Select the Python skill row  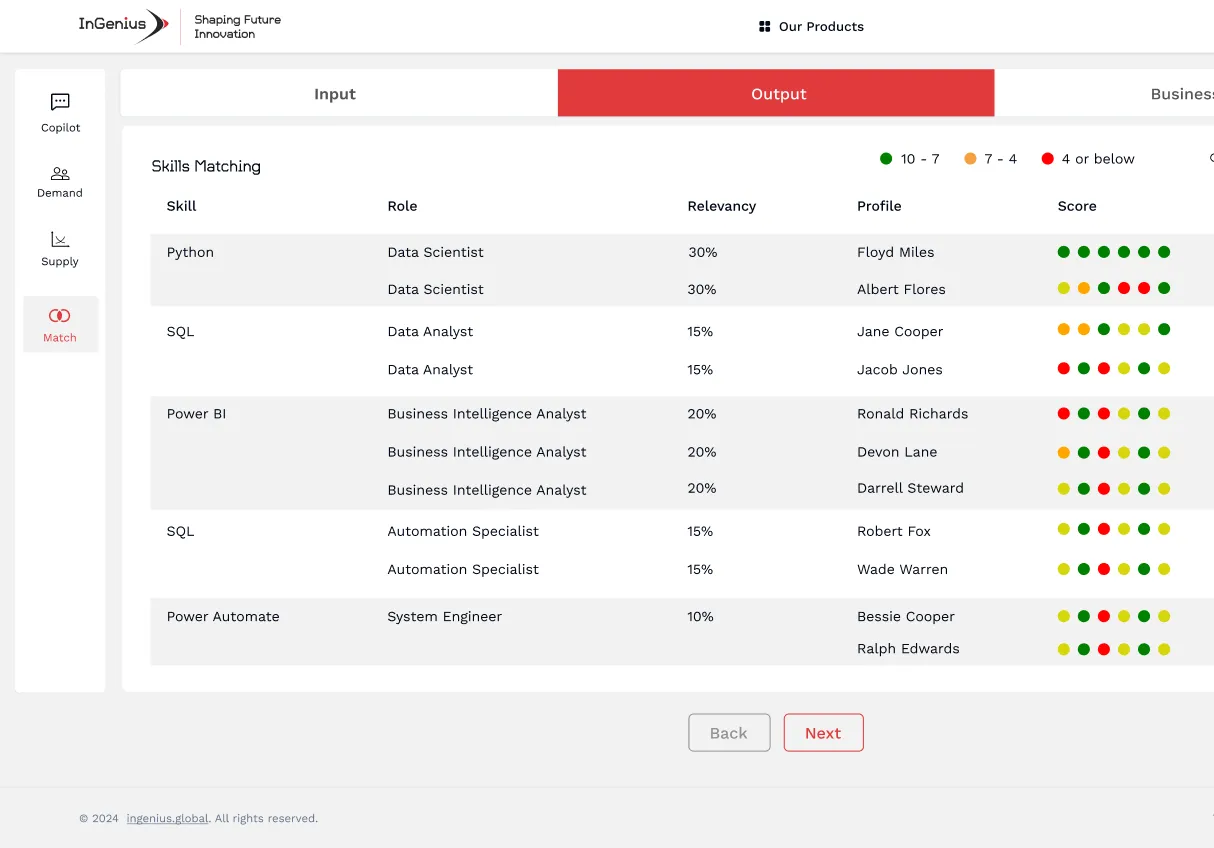(x=190, y=252)
